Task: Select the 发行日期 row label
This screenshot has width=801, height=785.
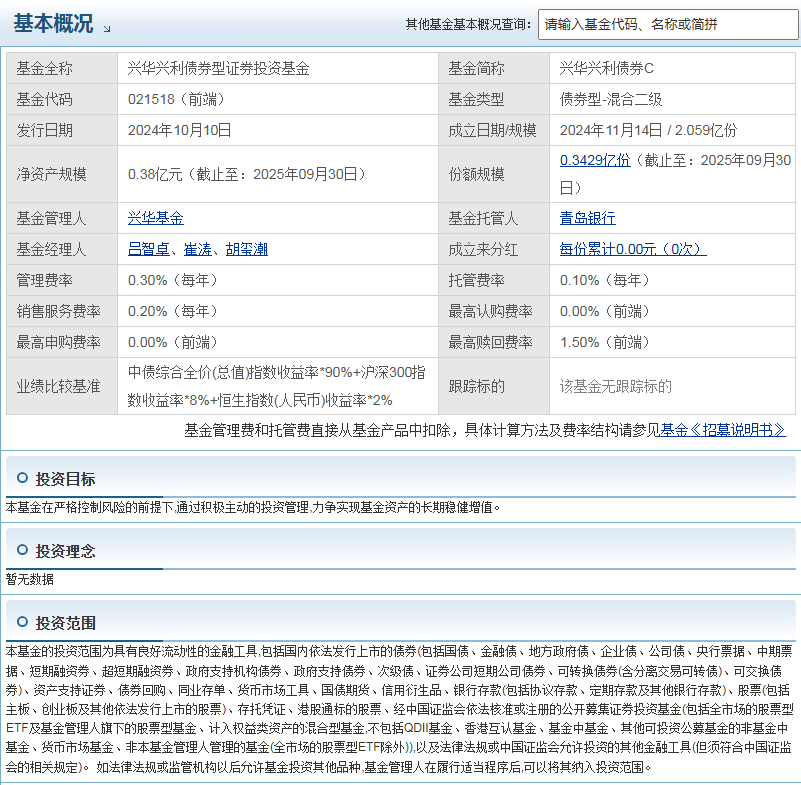Action: (44, 130)
